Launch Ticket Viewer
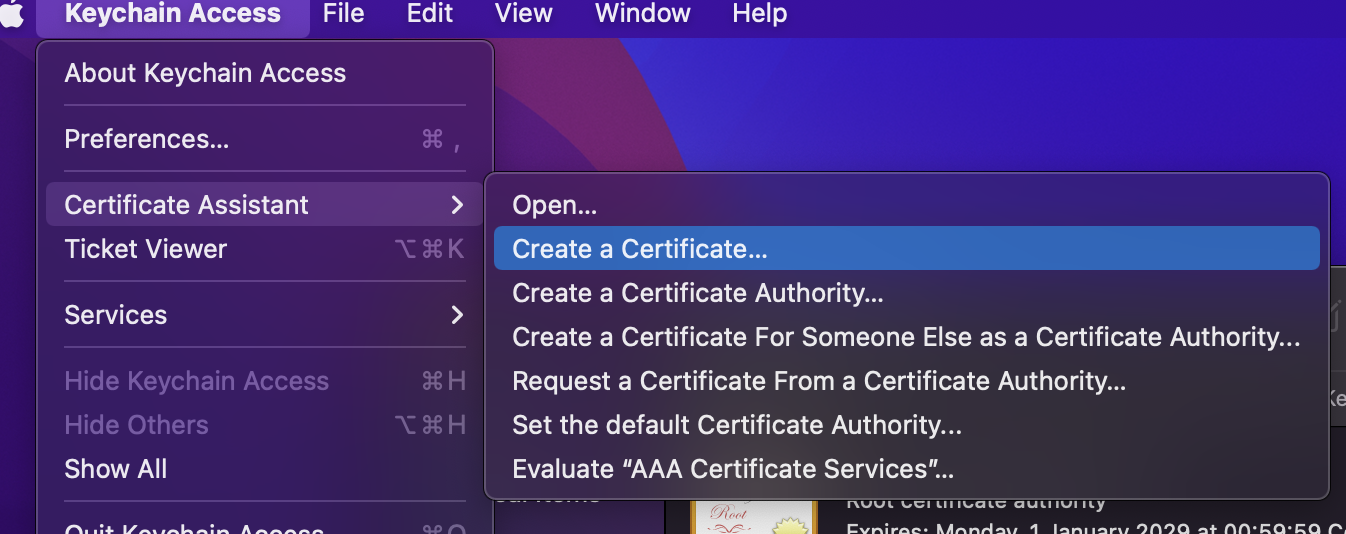 (x=146, y=249)
